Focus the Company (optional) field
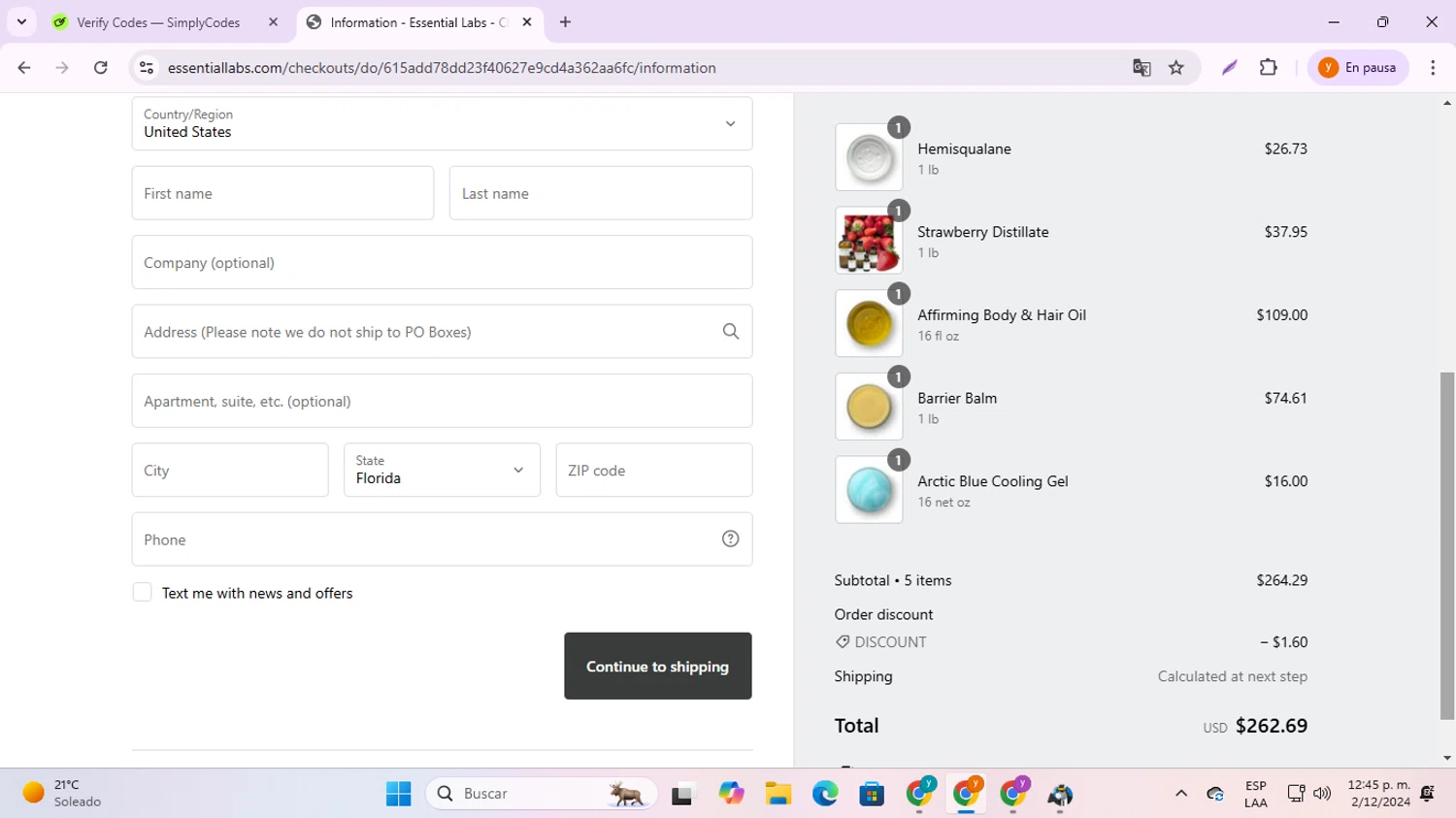The image size is (1456, 818). (442, 262)
